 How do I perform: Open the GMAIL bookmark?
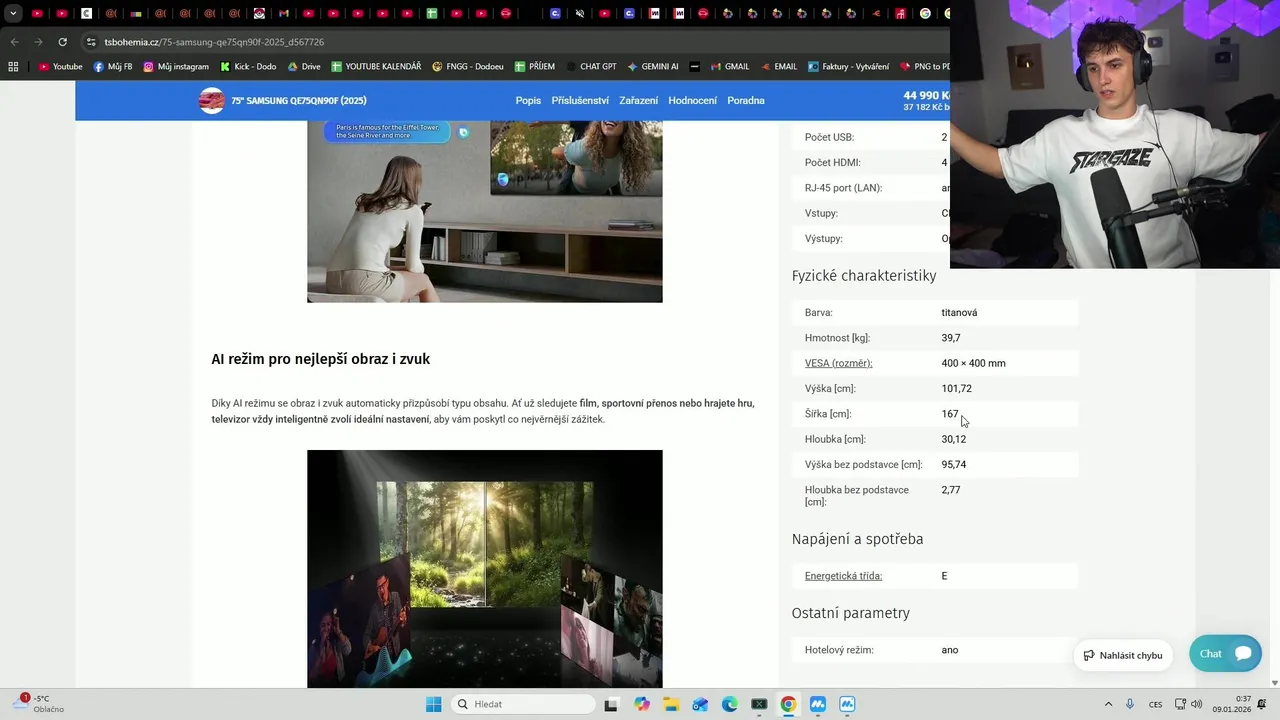(x=730, y=67)
